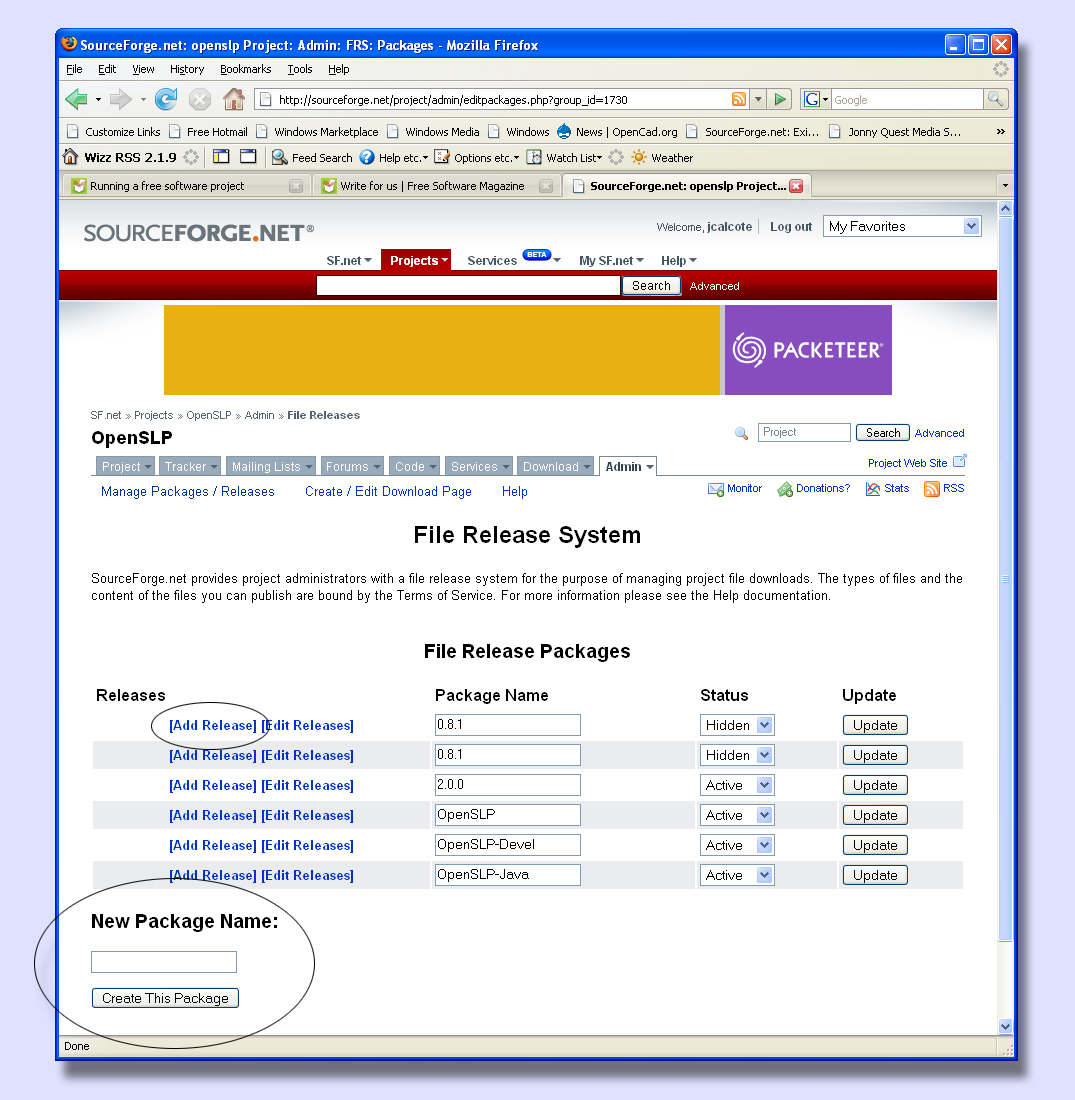The height and width of the screenshot is (1100, 1075).
Task: Open Status dropdown for OpenSLP-Java package
Action: [737, 875]
